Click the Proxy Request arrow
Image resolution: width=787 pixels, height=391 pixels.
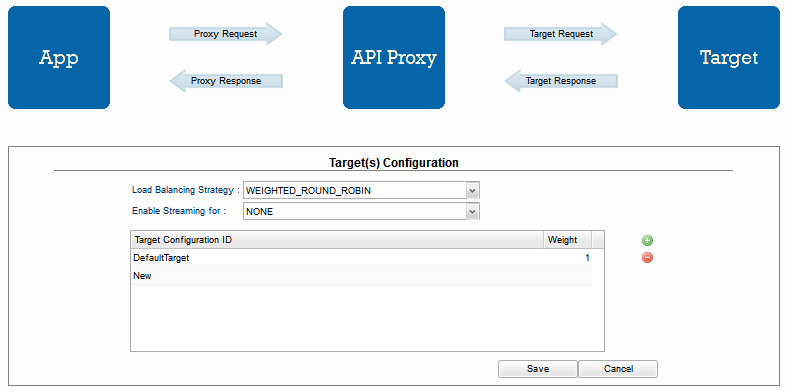pyautogui.click(x=226, y=34)
